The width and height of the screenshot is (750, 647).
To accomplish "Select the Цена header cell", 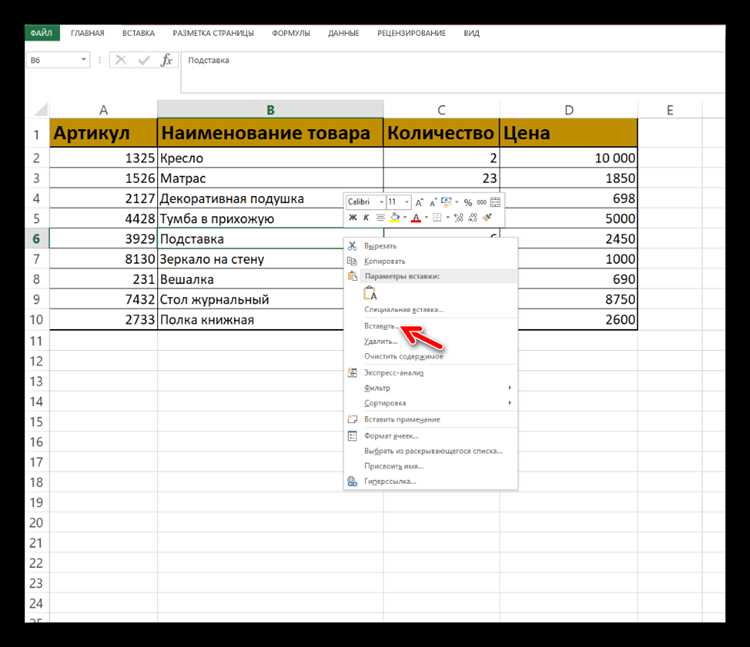I will 569,132.
